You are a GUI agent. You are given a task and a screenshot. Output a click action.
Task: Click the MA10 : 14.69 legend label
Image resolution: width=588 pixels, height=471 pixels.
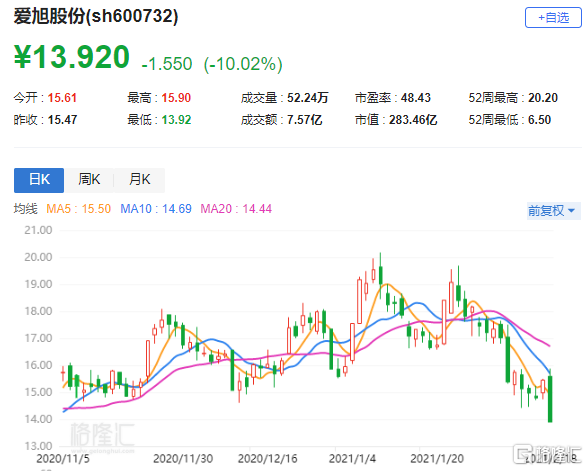(x=156, y=209)
